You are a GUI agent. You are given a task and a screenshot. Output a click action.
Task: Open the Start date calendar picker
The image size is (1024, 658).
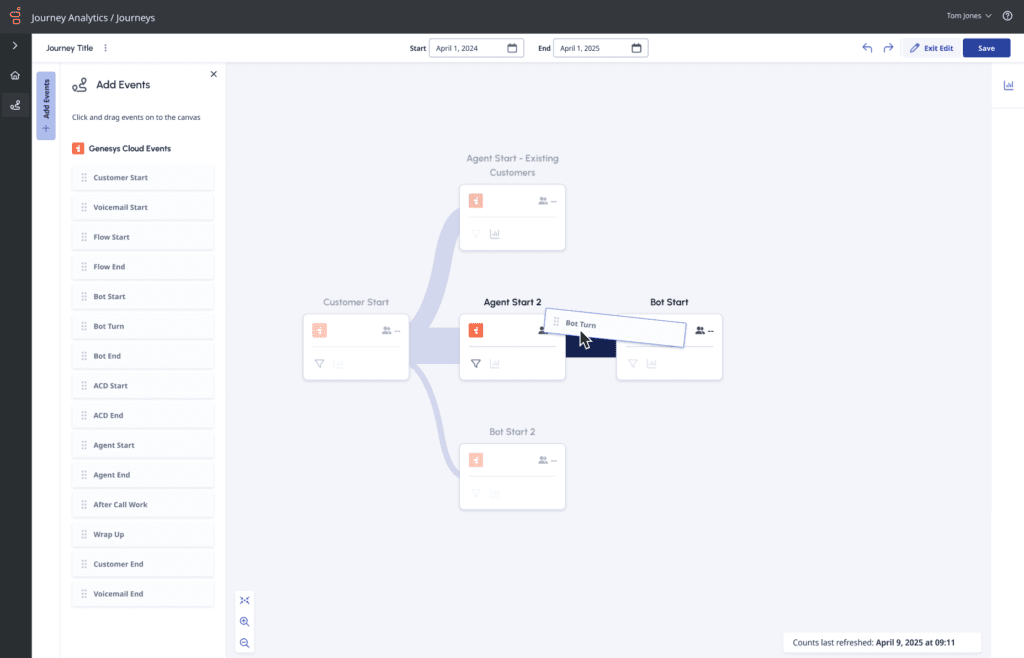tap(511, 47)
